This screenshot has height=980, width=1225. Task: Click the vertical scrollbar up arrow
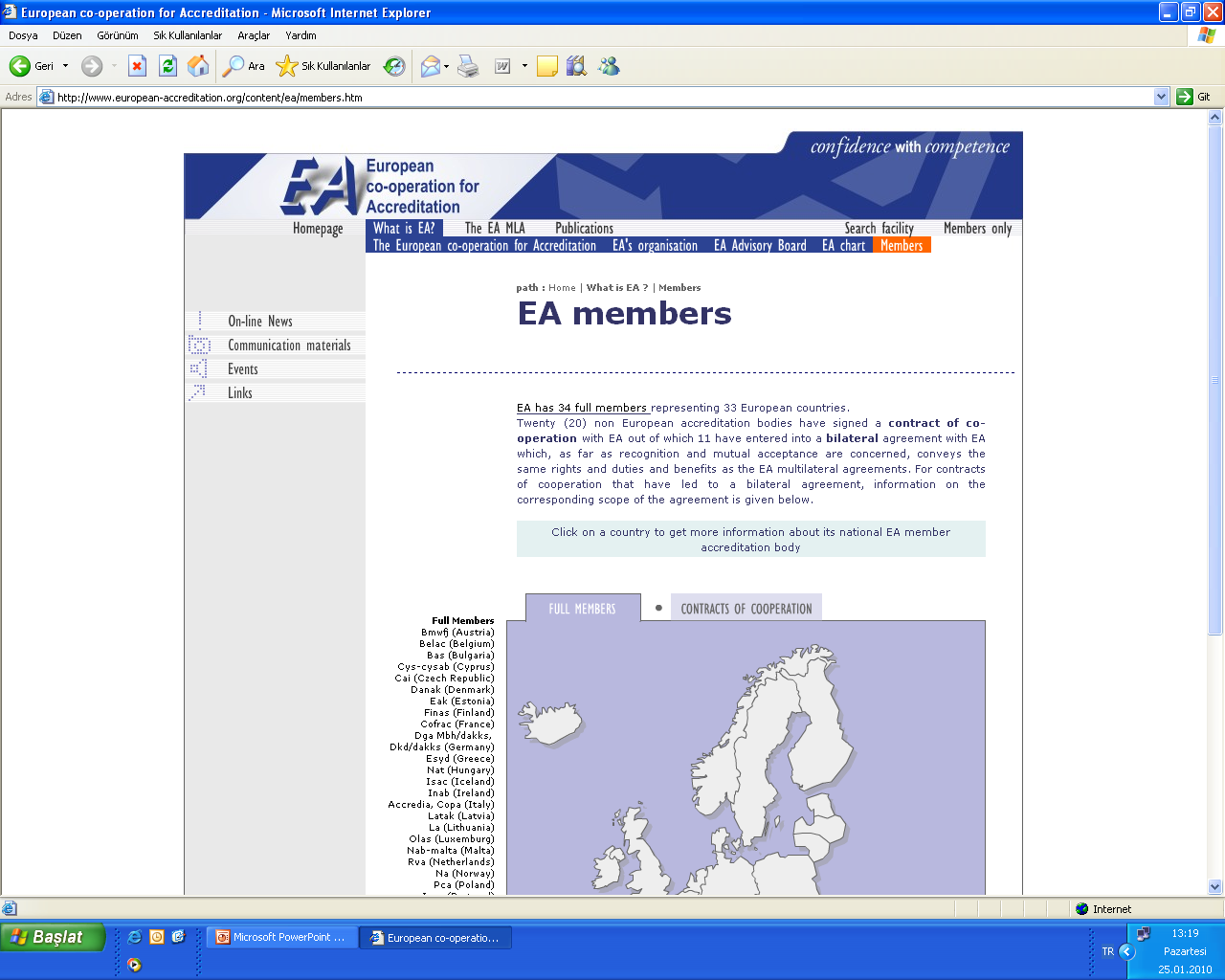click(1215, 118)
